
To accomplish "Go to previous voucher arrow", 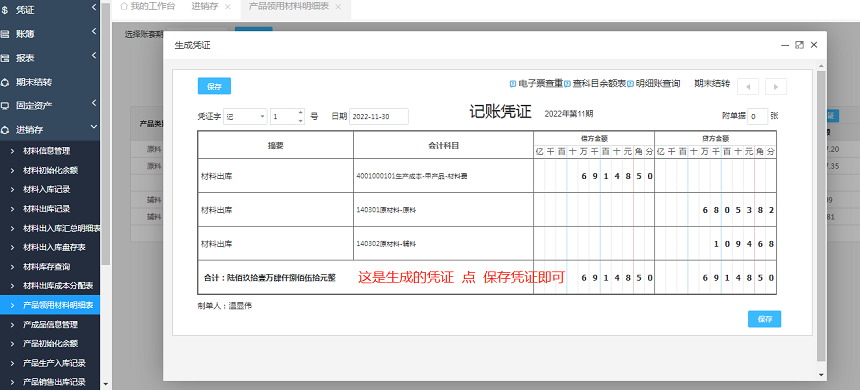I will click(x=748, y=87).
